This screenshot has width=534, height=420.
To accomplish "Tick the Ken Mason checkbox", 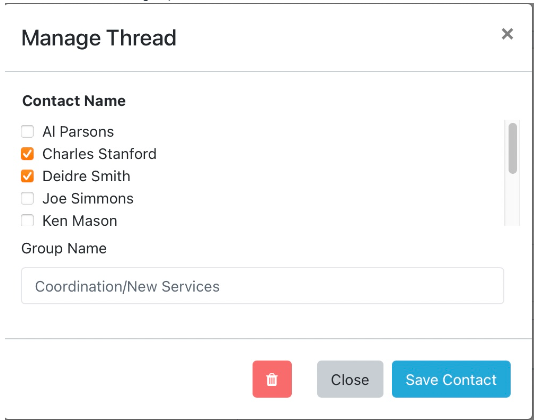I will click(x=27, y=220).
